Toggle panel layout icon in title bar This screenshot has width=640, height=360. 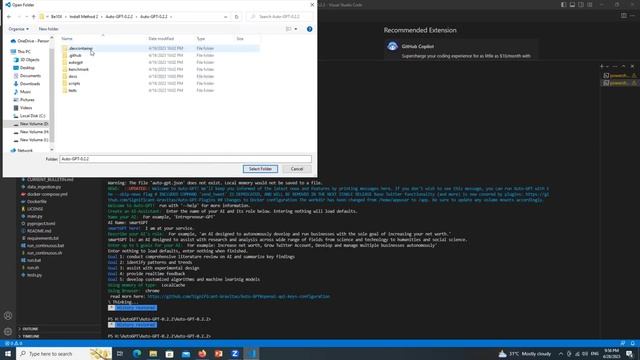pos(572,5)
